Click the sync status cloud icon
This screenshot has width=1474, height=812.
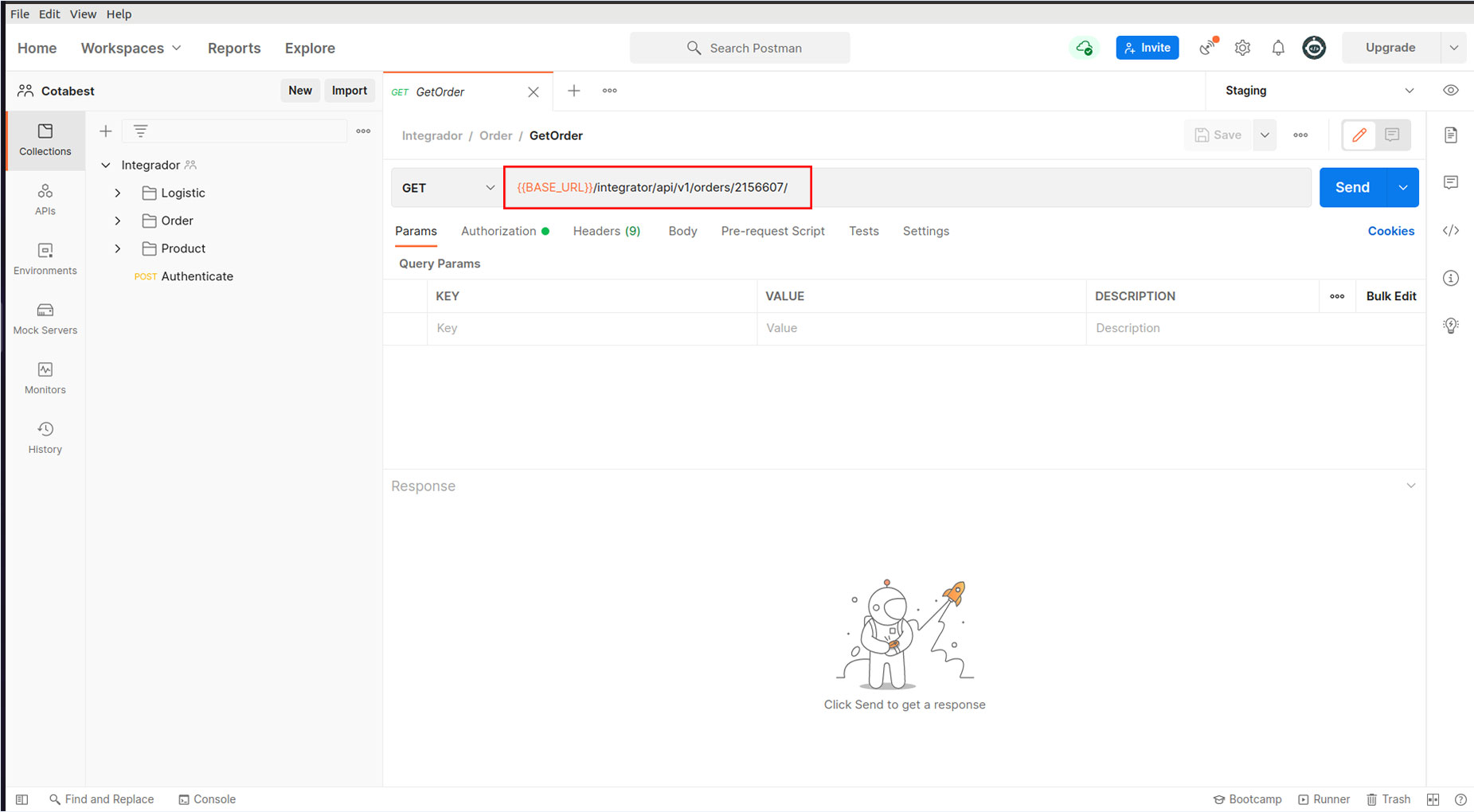pos(1084,48)
